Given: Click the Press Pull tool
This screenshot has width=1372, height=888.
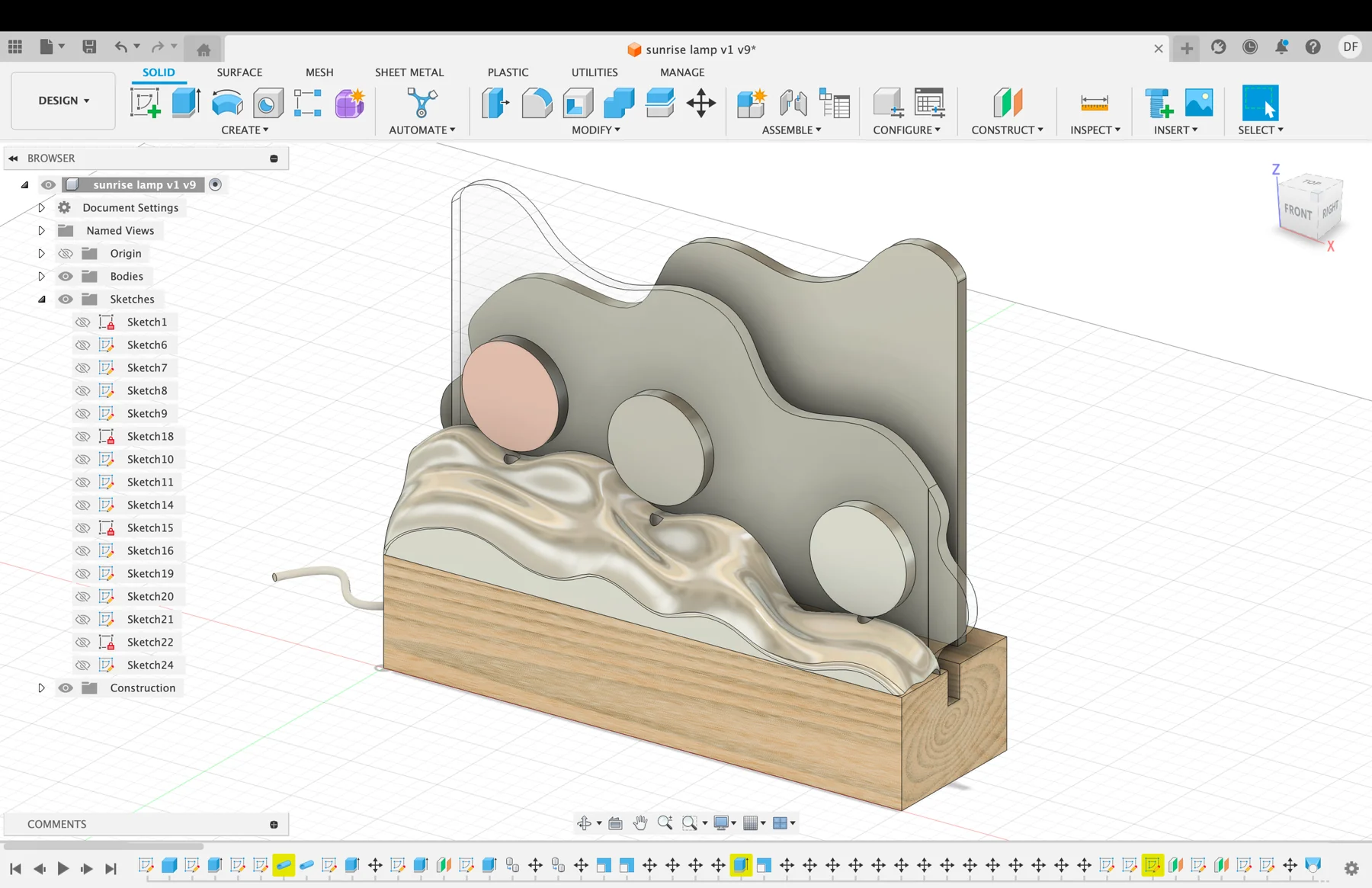Looking at the screenshot, I should (495, 103).
